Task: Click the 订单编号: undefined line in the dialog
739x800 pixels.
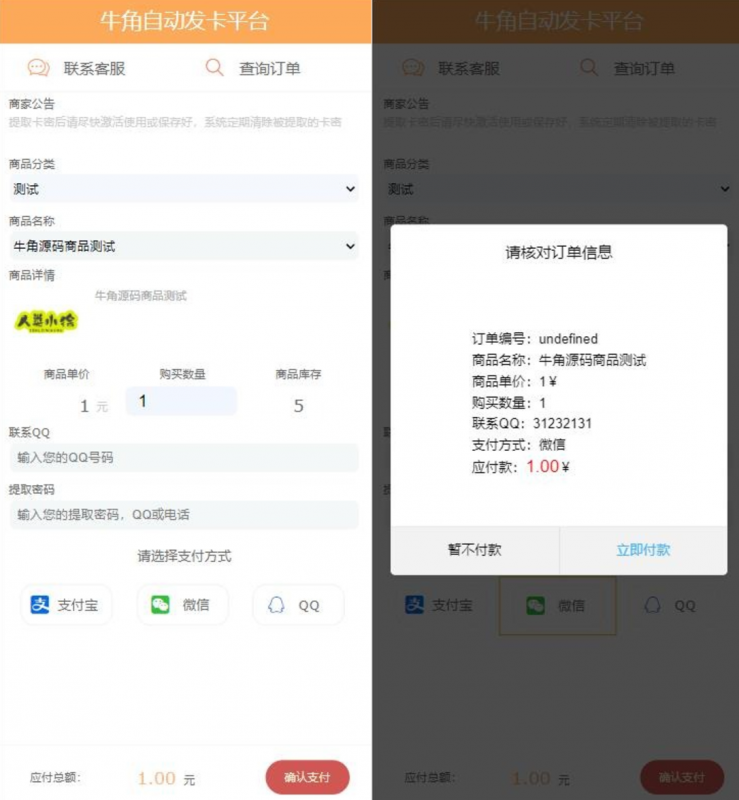Action: pos(534,339)
